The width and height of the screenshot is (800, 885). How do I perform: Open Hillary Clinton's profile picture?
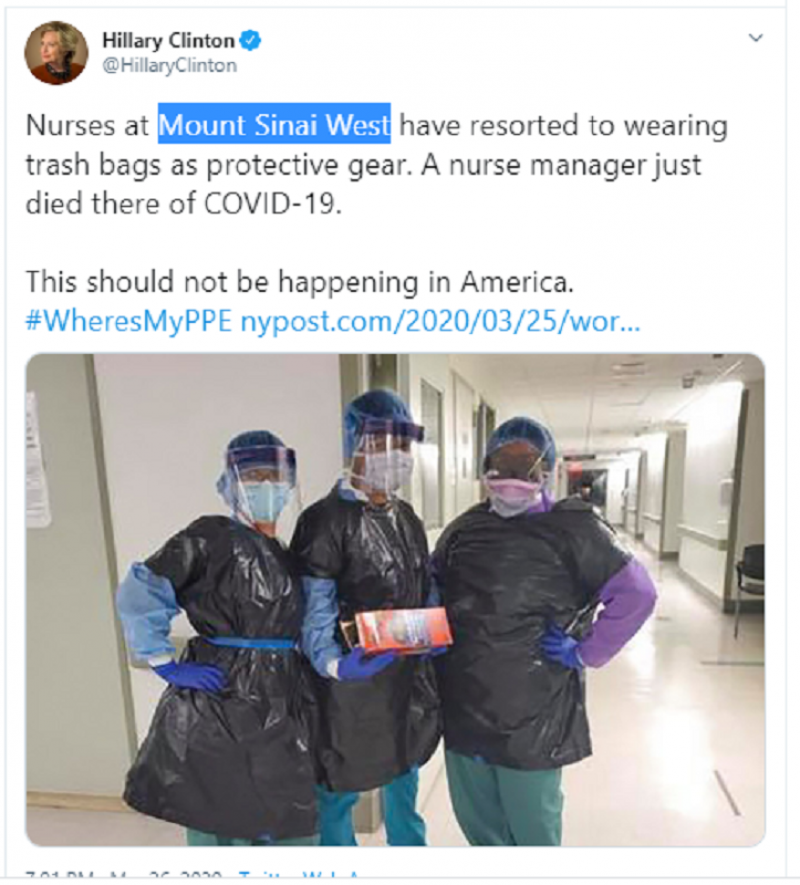(56, 53)
